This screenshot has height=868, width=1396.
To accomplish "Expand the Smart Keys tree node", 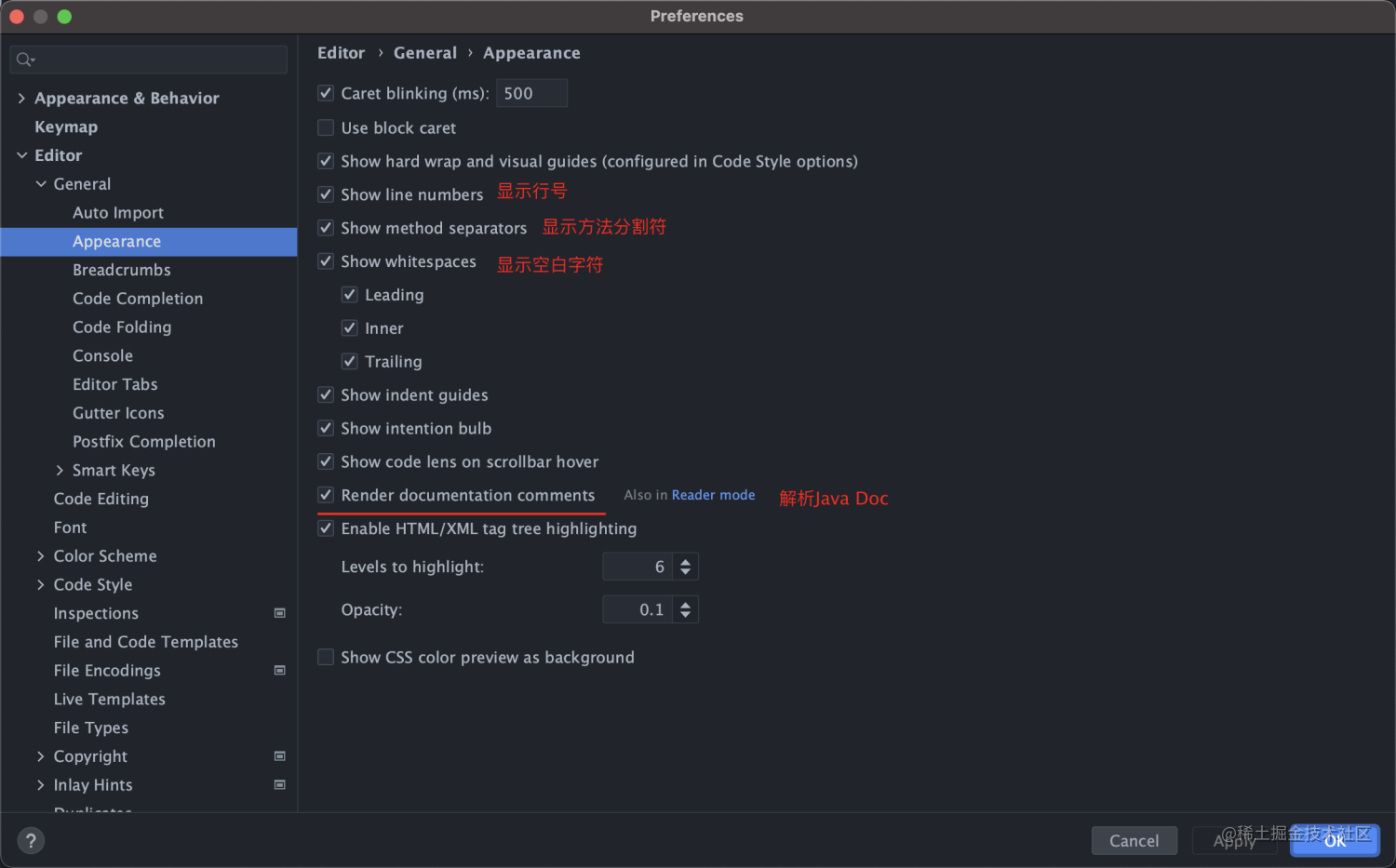I will 60,471.
